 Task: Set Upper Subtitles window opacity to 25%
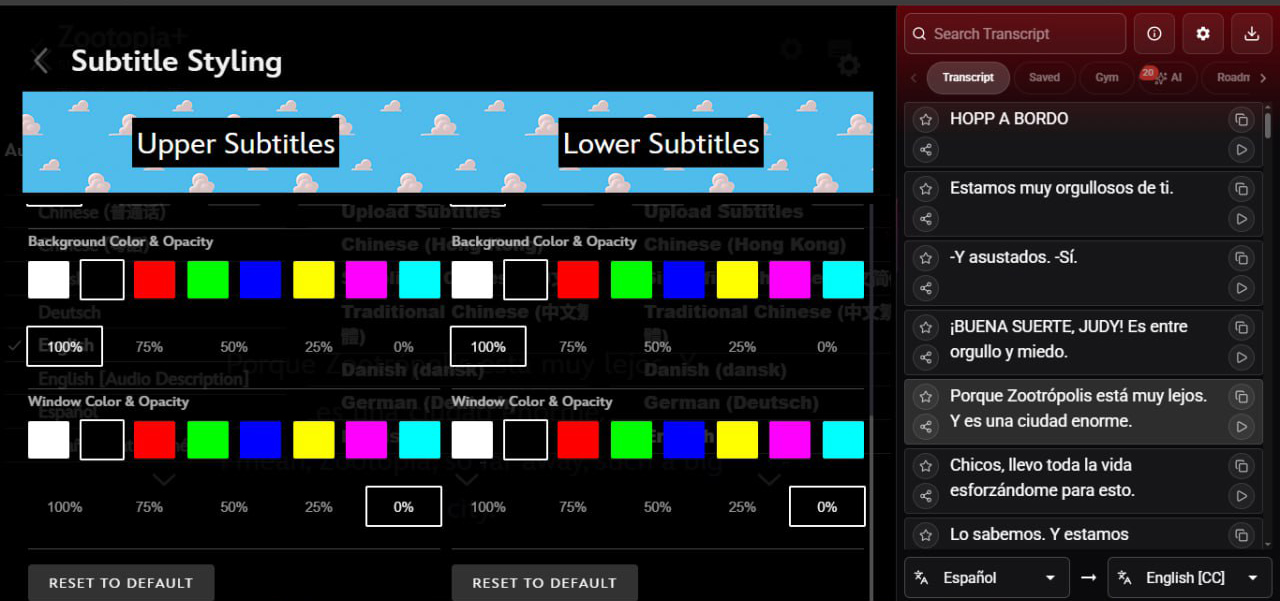pyautogui.click(x=319, y=507)
